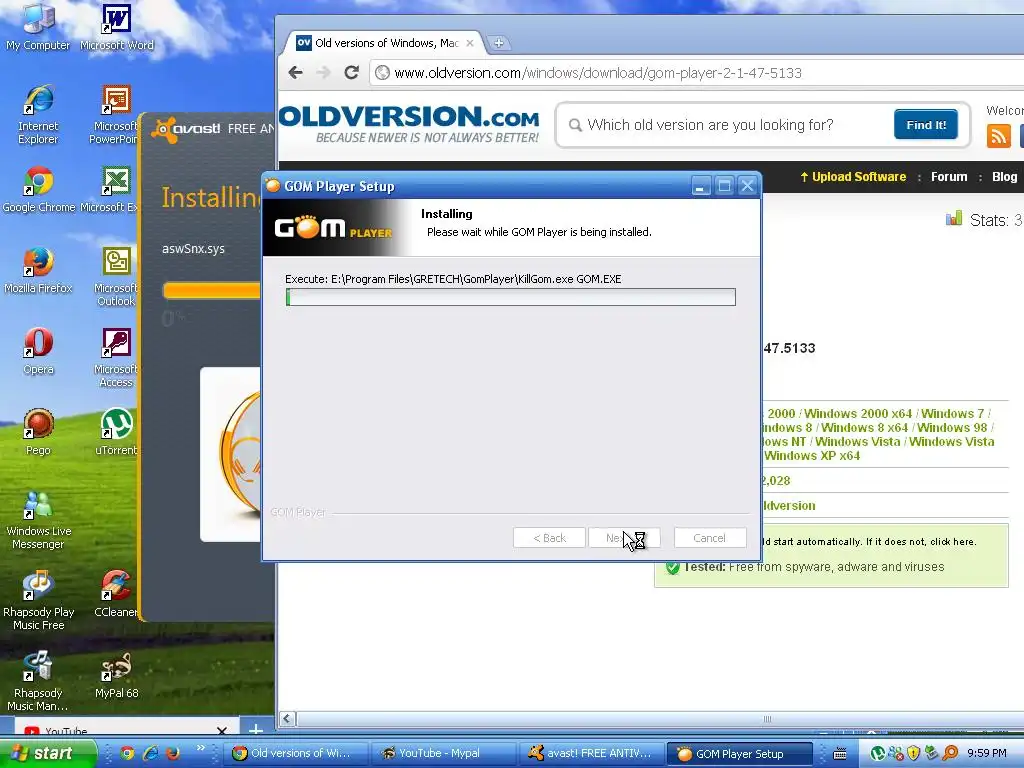1024x768 pixels.
Task: Open the Internet Explorer desktop shortcut
Action: point(38,114)
